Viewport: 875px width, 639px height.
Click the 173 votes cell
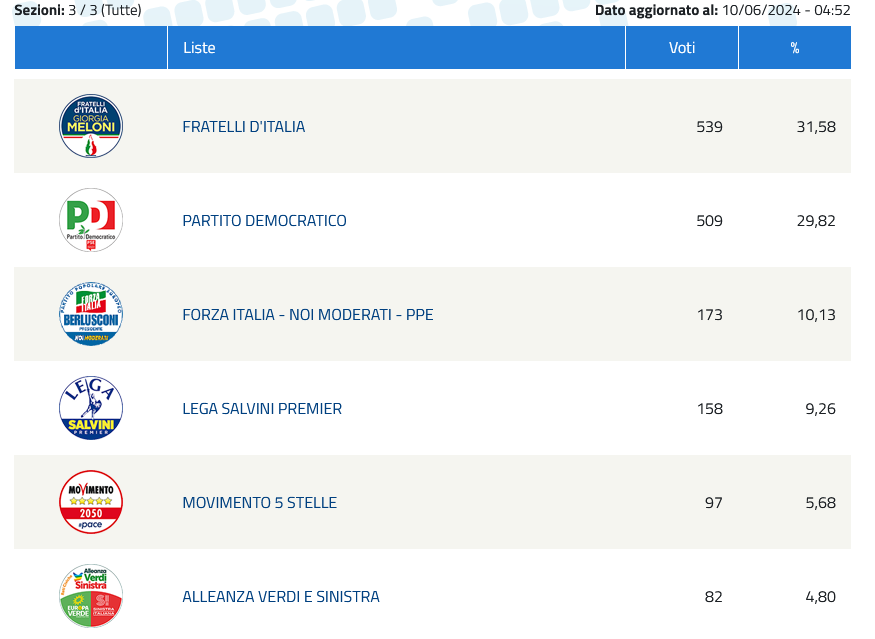[x=709, y=314]
